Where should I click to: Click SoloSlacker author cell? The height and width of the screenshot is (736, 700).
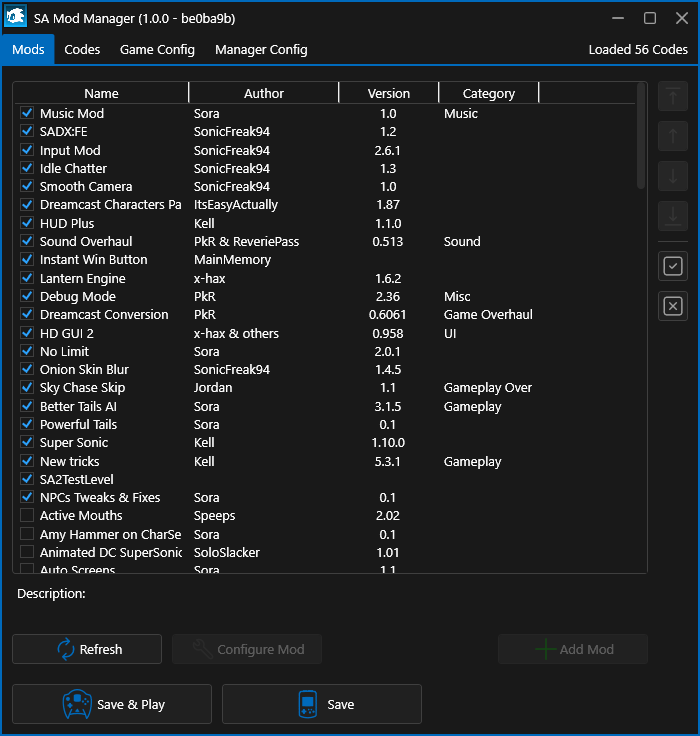[x=227, y=552]
